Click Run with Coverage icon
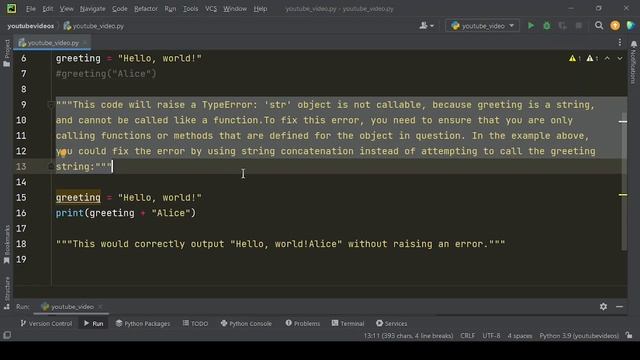Screen dimensions: 640x360 pyautogui.click(x=562, y=26)
